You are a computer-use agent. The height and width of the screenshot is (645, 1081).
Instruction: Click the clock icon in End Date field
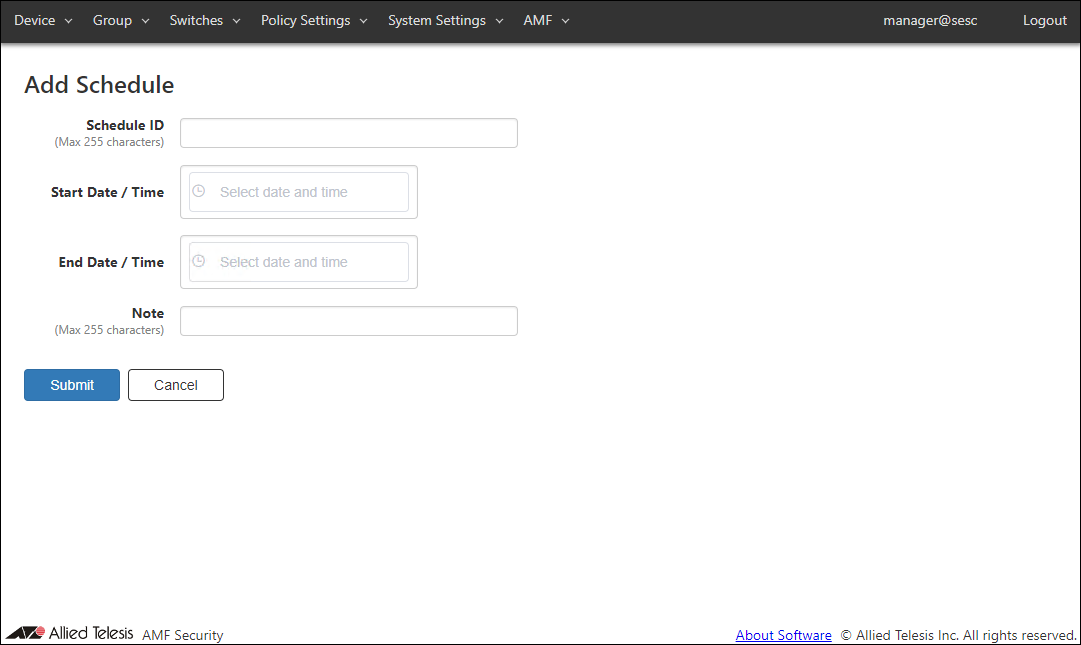point(198,261)
